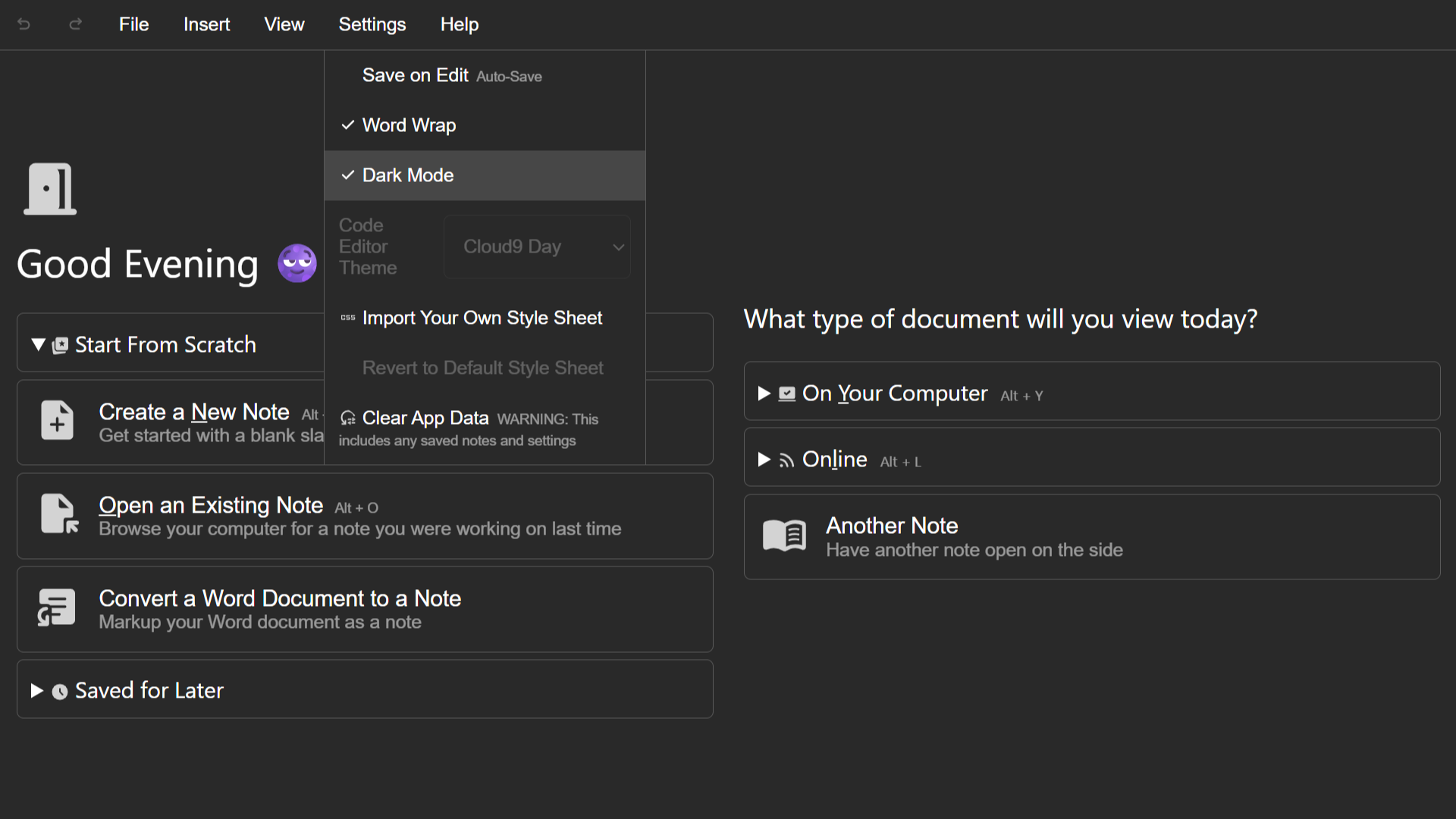Click the Word document convert icon
This screenshot has width=1456, height=819.
[57, 607]
